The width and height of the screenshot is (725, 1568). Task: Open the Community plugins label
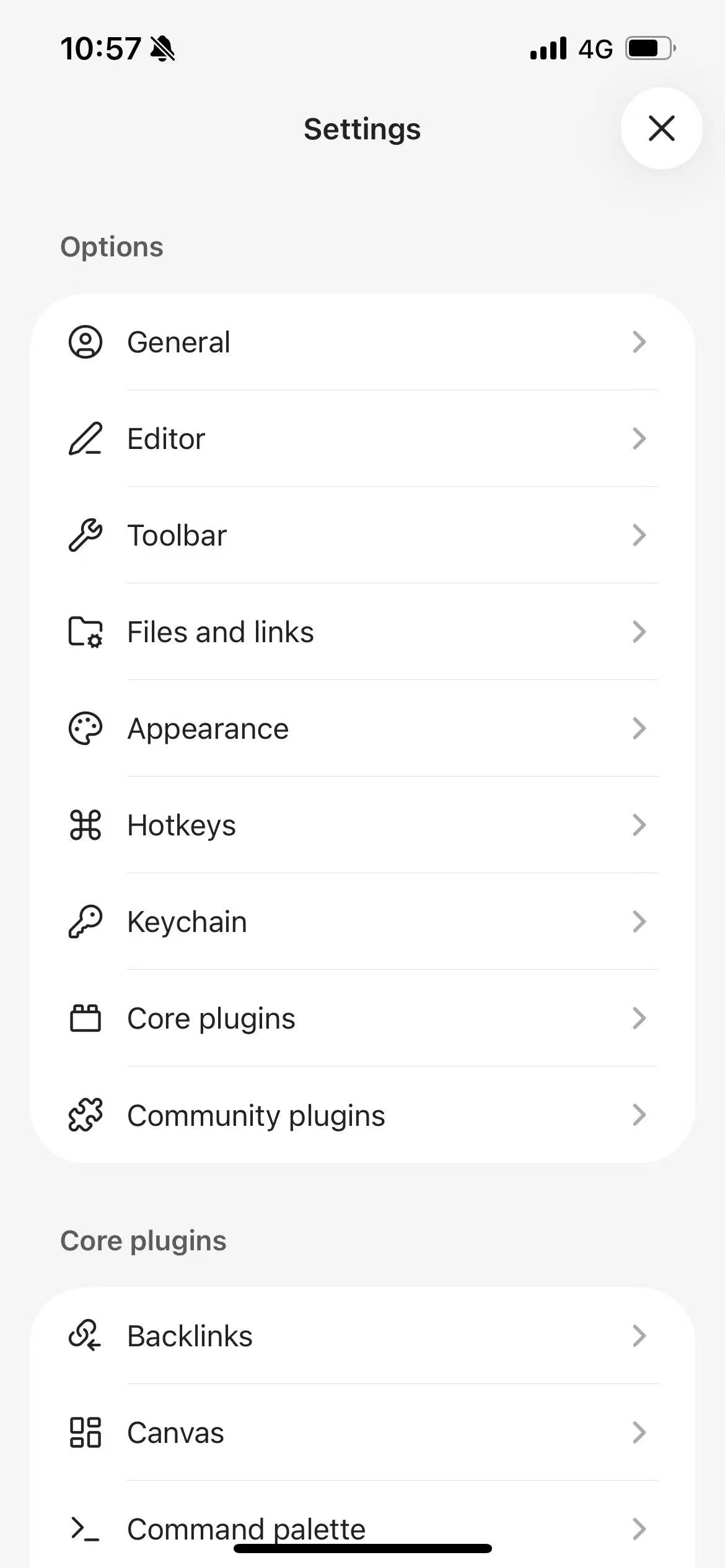256,1115
